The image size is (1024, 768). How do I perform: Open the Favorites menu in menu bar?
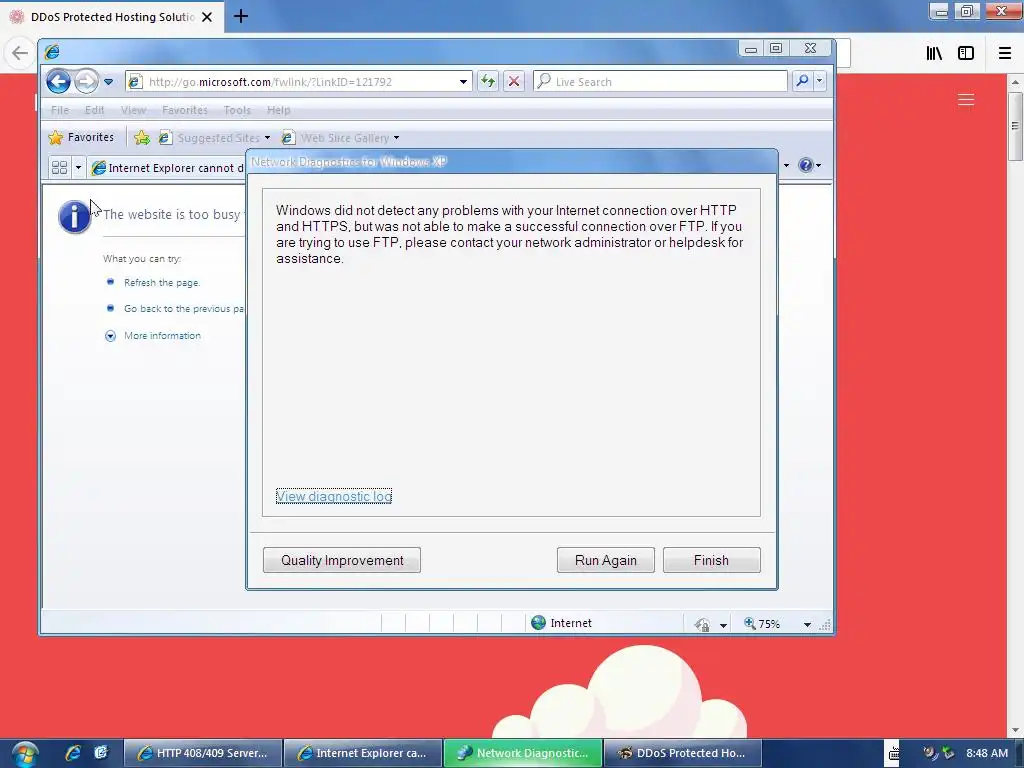185,110
